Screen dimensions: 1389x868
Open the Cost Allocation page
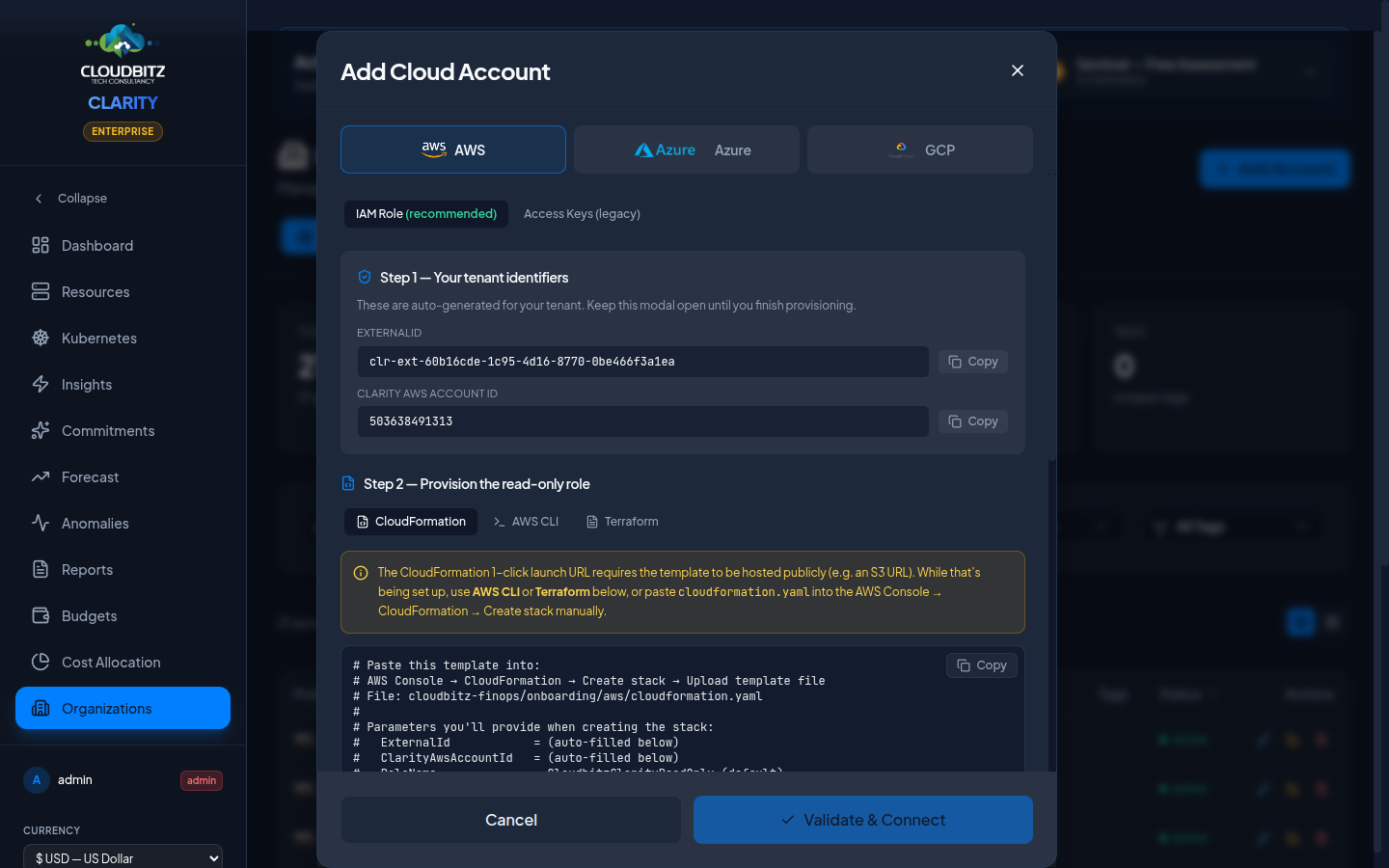123,662
